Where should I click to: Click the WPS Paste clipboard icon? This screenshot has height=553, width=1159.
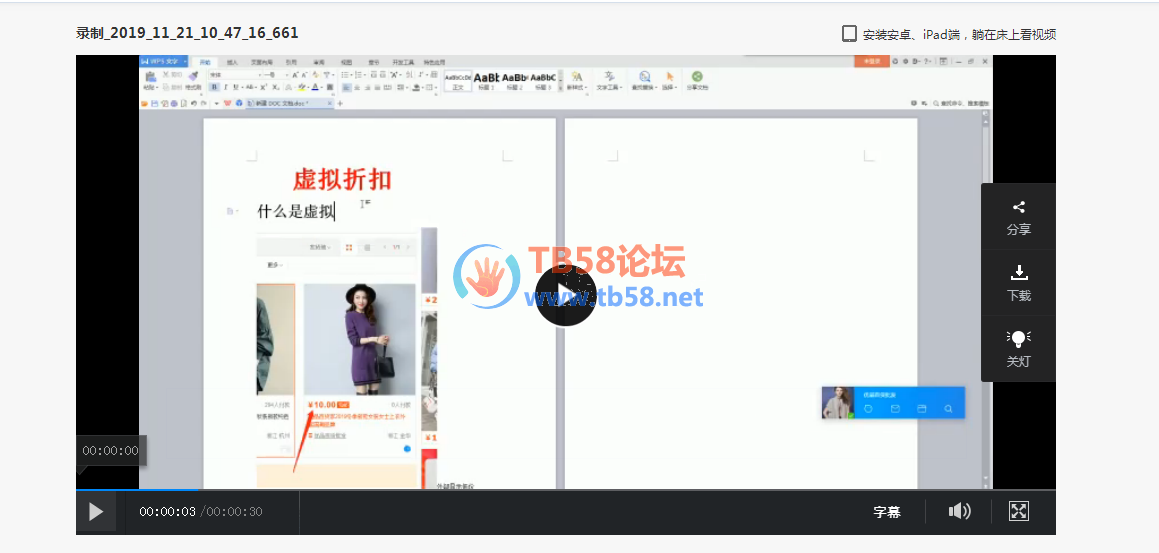click(x=150, y=75)
